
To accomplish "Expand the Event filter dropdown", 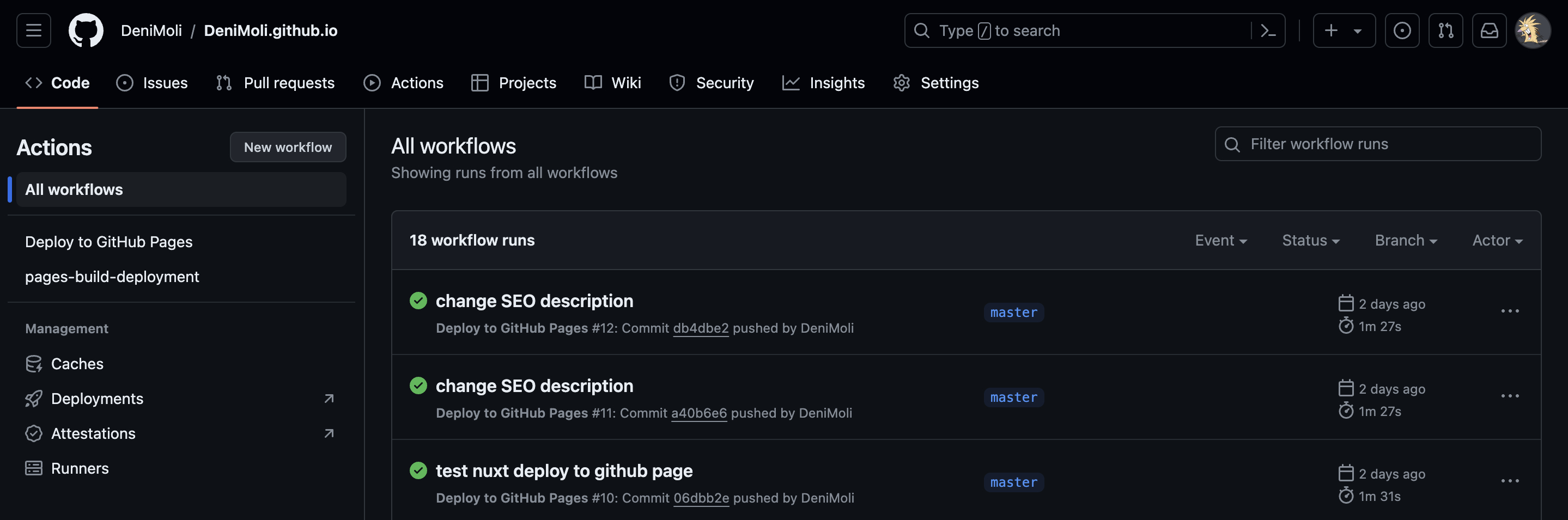I will point(1220,240).
